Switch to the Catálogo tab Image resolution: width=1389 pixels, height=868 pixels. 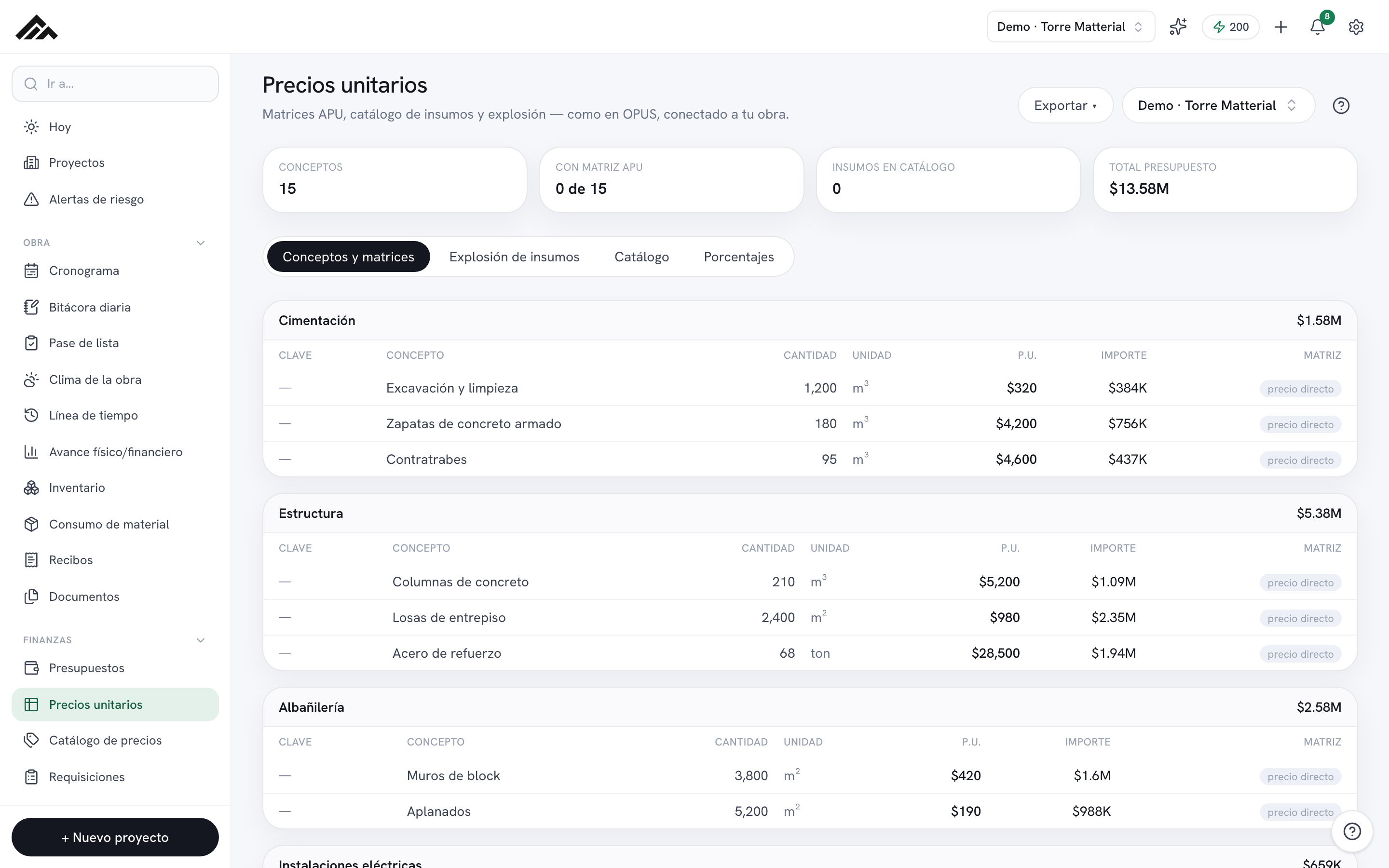[642, 257]
